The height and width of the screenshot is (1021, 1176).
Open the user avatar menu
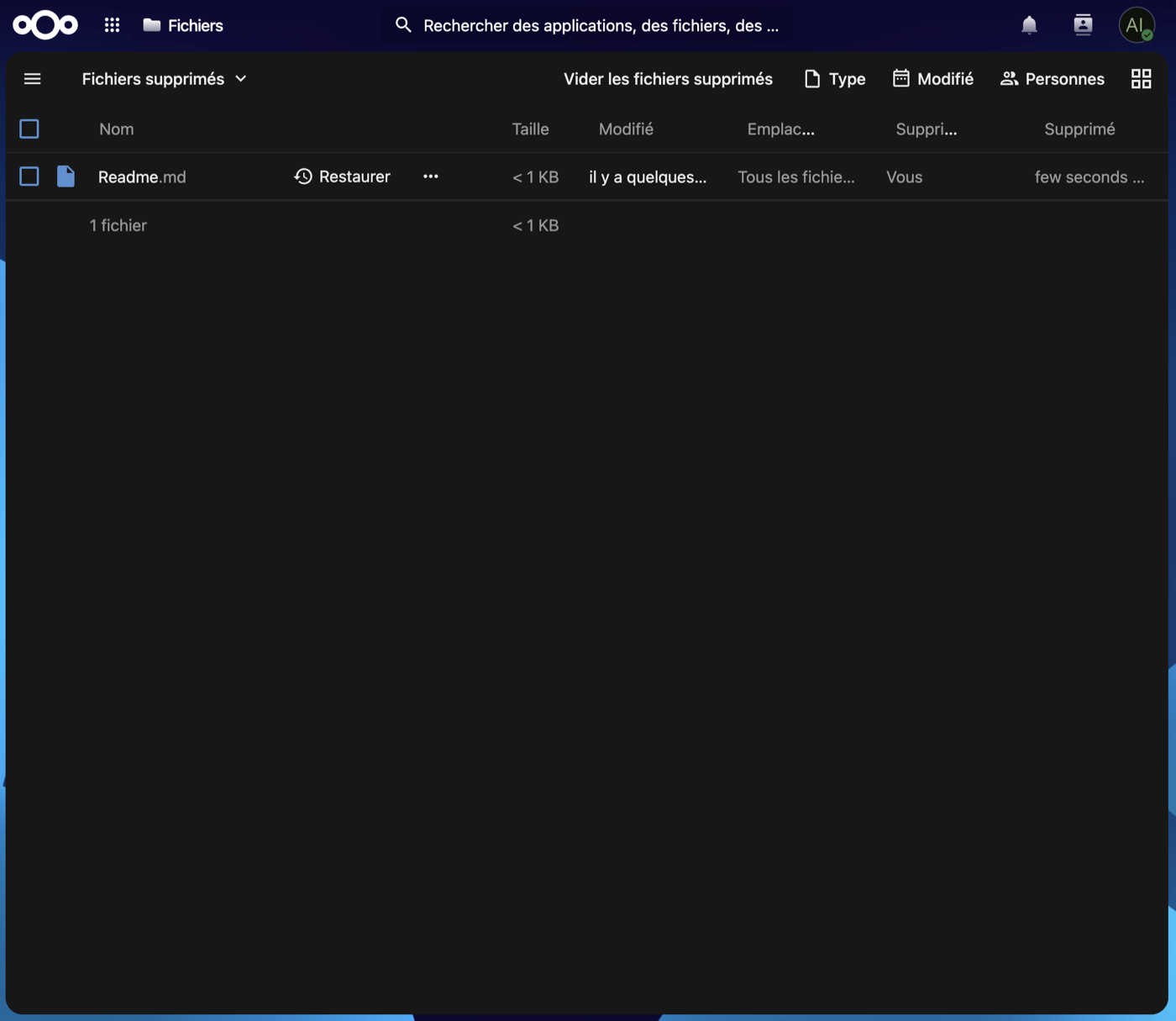click(x=1137, y=25)
